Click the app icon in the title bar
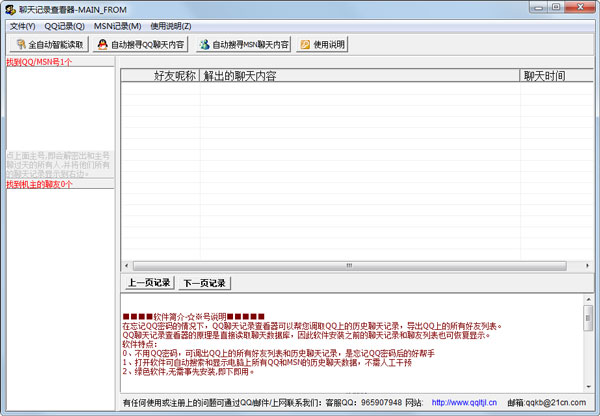 click(x=10, y=8)
